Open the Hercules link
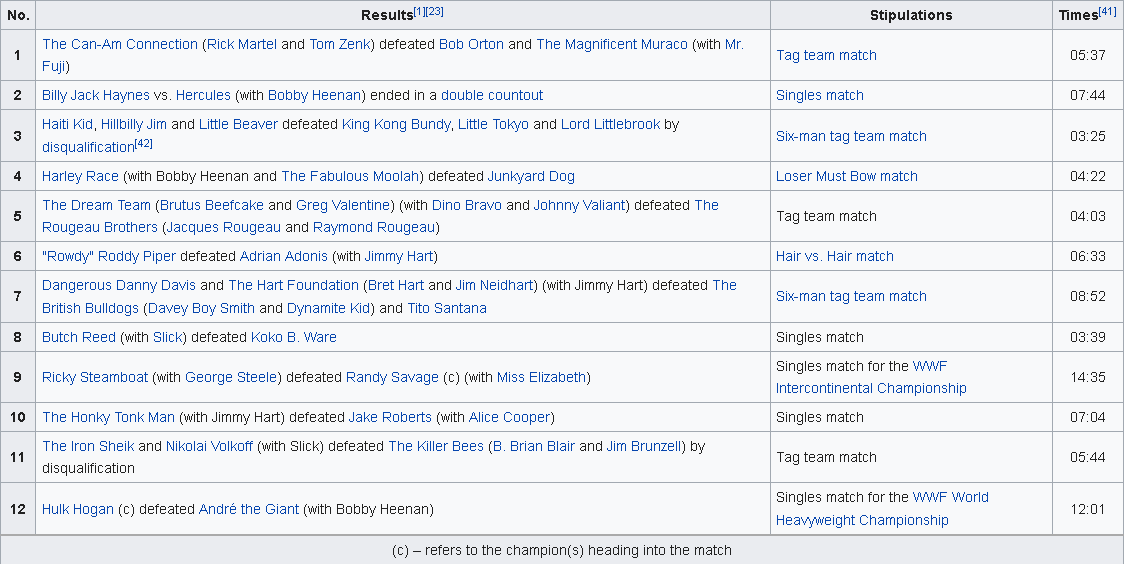Image resolution: width=1124 pixels, height=564 pixels. (203, 95)
